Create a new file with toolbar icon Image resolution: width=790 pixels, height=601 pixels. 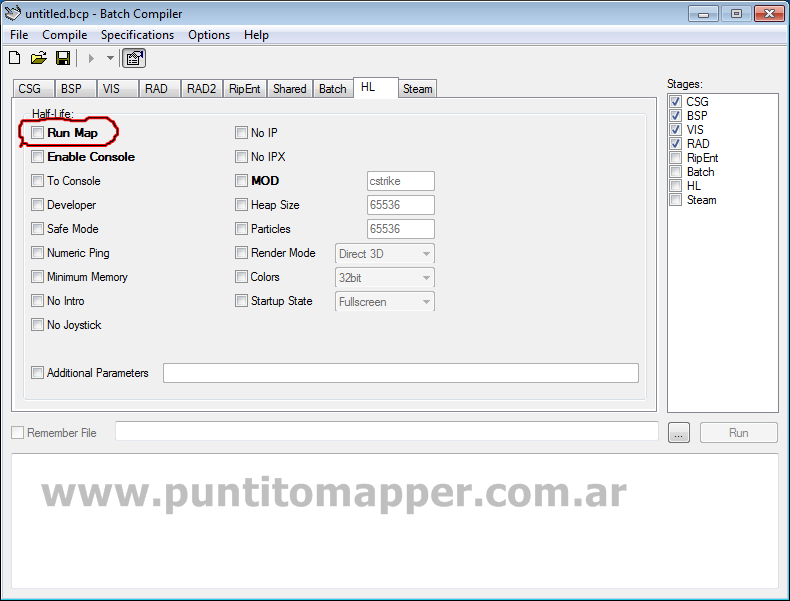[15, 58]
